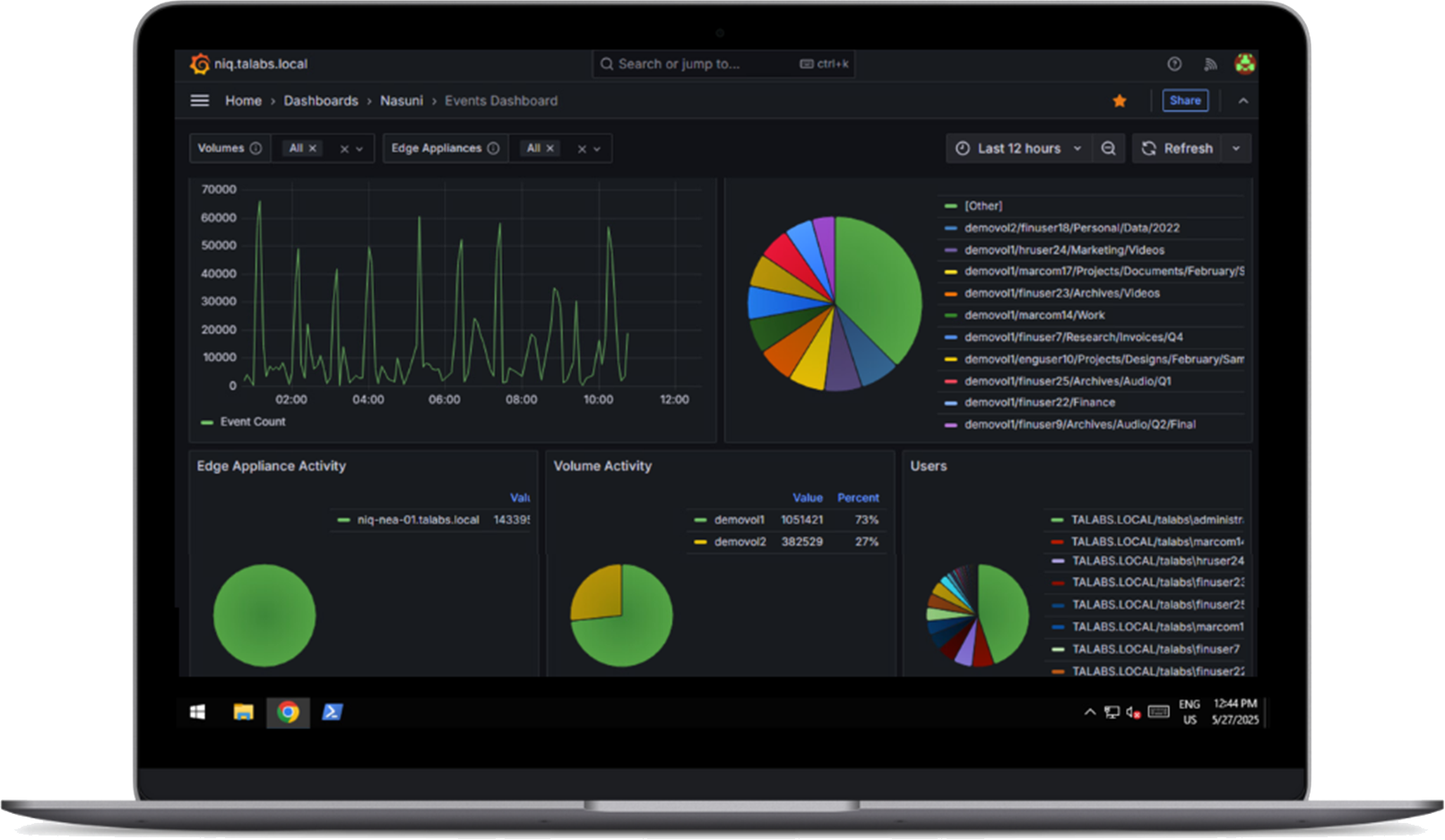Click the help icon in the top bar
Screen dimensions: 1445x840
(1173, 64)
